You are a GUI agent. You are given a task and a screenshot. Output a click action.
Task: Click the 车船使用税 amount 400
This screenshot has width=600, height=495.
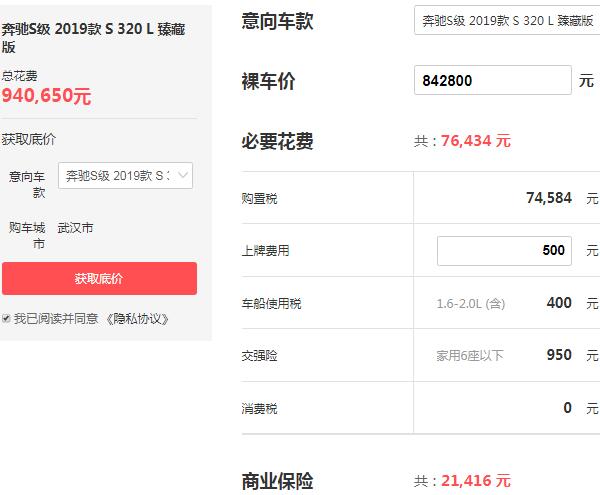pyautogui.click(x=559, y=303)
